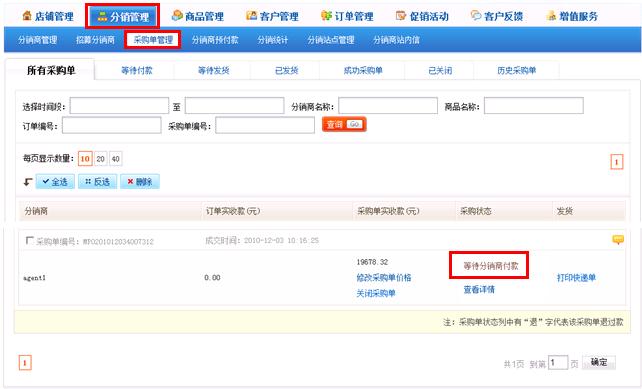Image resolution: width=642 pixels, height=389 pixels.
Task: Click the 反选 invert selection button
Action: (97, 182)
